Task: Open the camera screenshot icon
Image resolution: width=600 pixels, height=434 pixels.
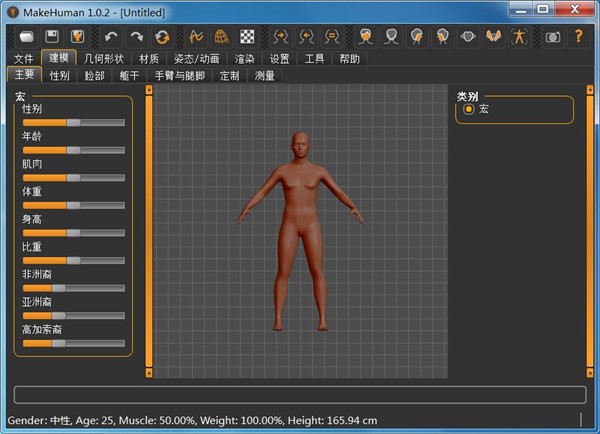Action: (553, 37)
